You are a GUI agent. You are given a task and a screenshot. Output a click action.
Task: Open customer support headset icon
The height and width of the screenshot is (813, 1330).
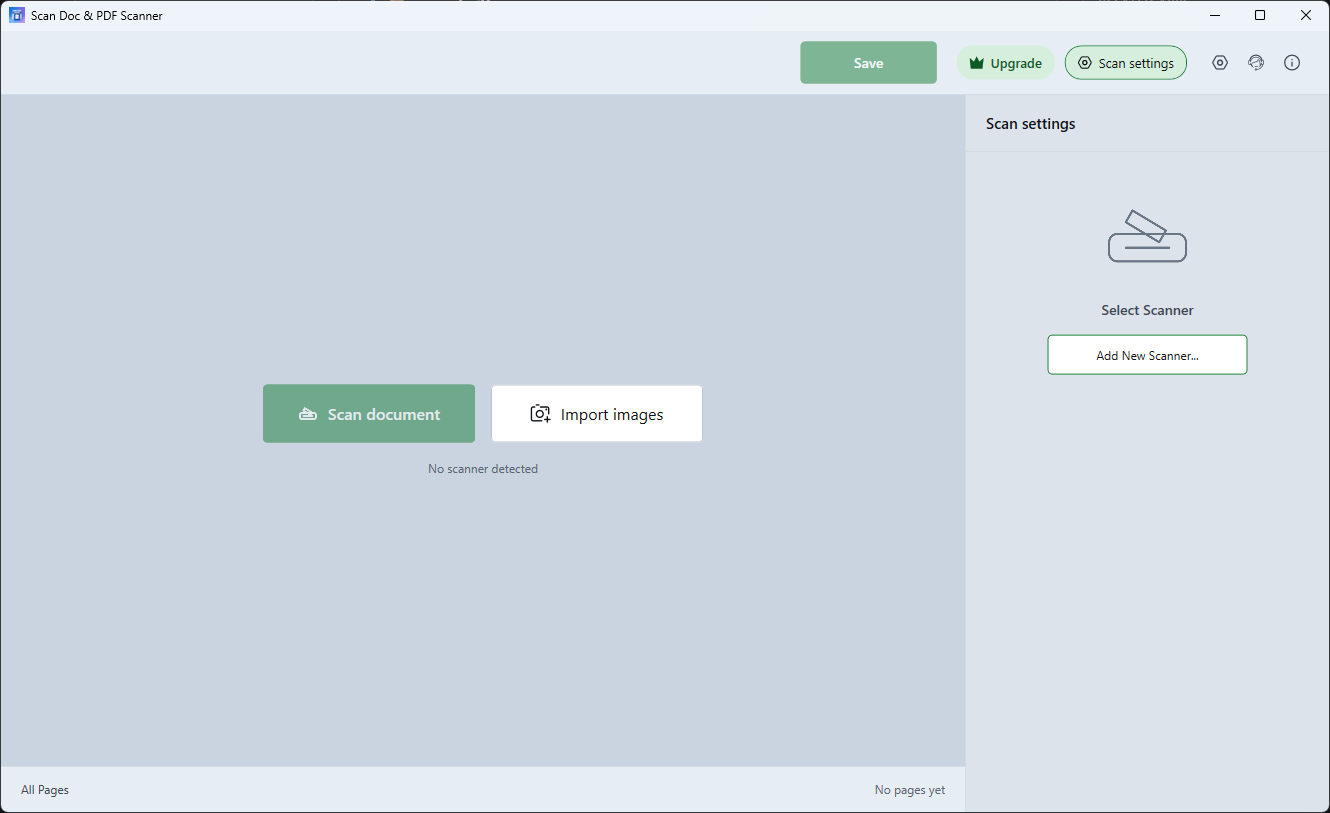(x=1256, y=63)
